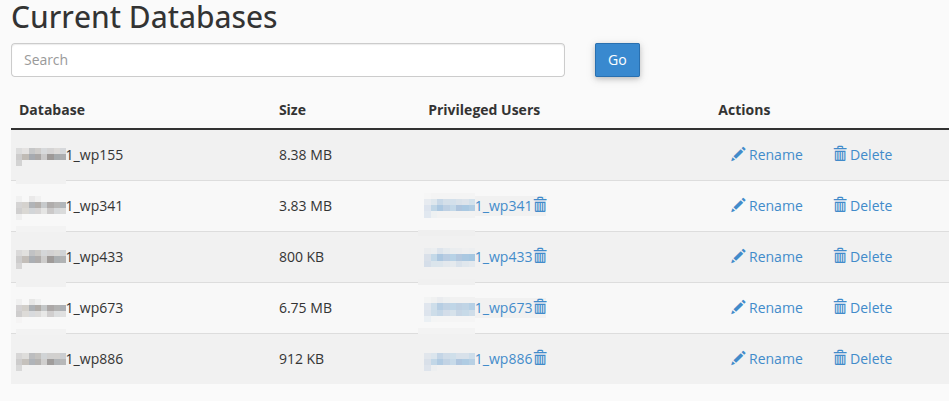Rename the 1_wp886 database
This screenshot has width=949, height=401.
[x=767, y=359]
